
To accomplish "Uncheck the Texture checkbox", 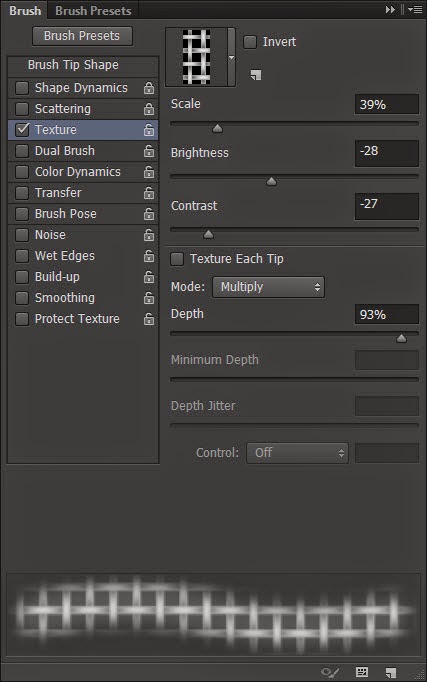I will pos(22,130).
